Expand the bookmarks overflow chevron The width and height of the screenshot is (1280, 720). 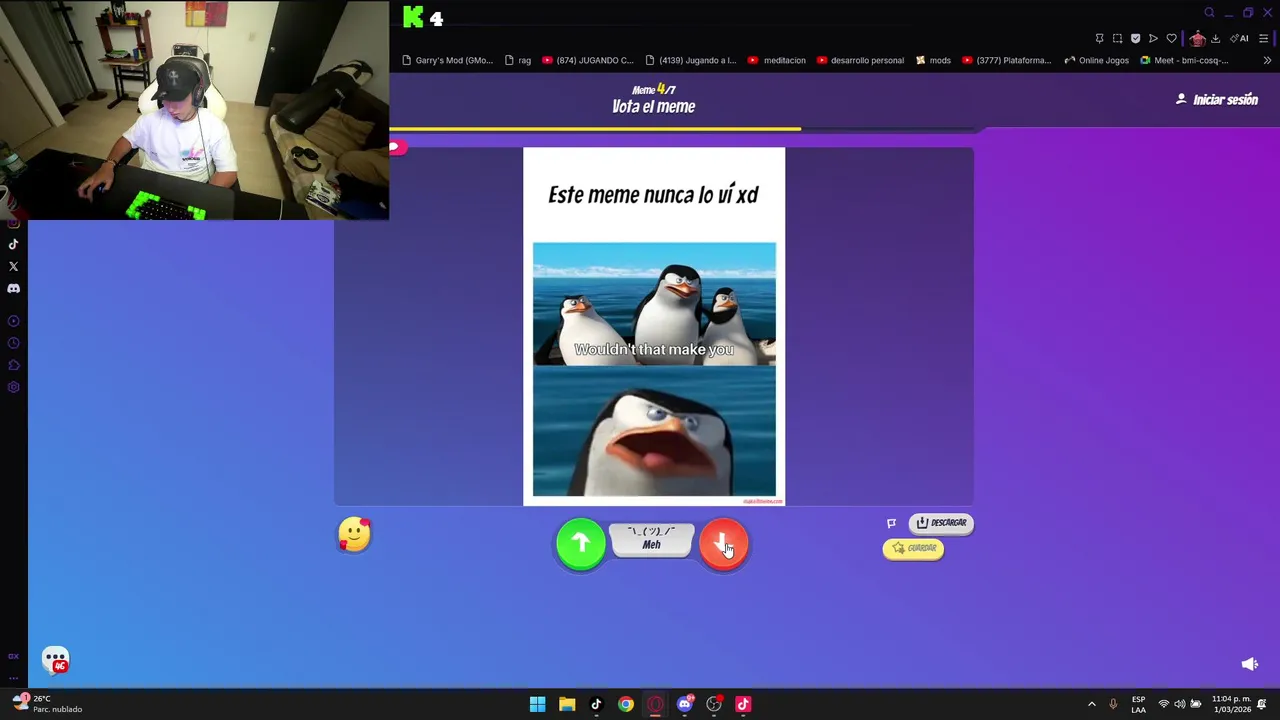[1267, 60]
